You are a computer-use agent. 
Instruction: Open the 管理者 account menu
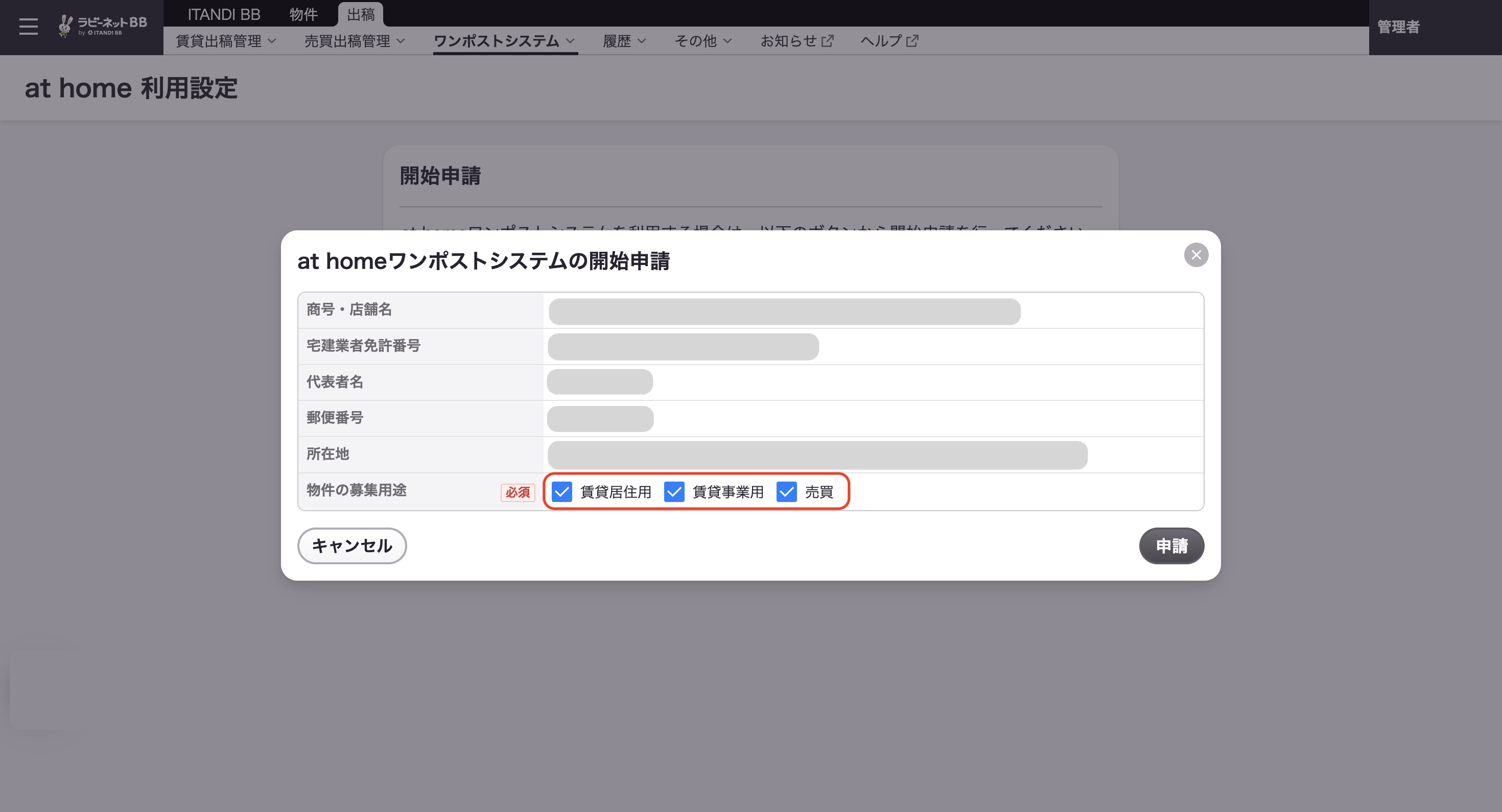click(x=1398, y=27)
